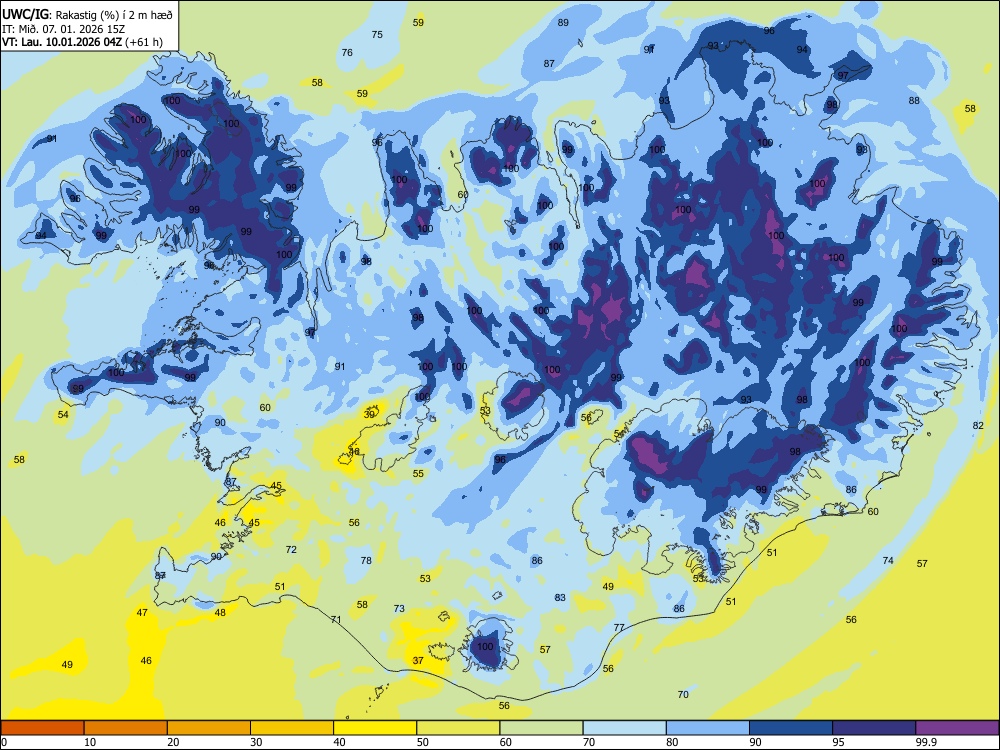Click the humidity value '37' on the map

point(418,661)
